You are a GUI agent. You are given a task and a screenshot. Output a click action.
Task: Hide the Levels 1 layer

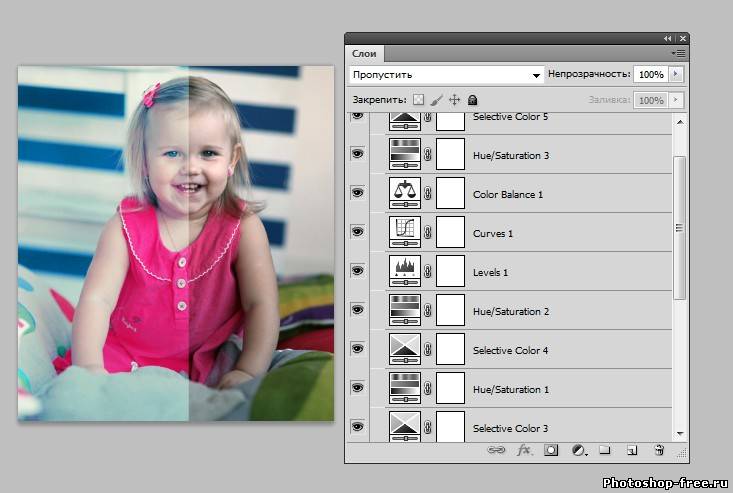click(358, 271)
